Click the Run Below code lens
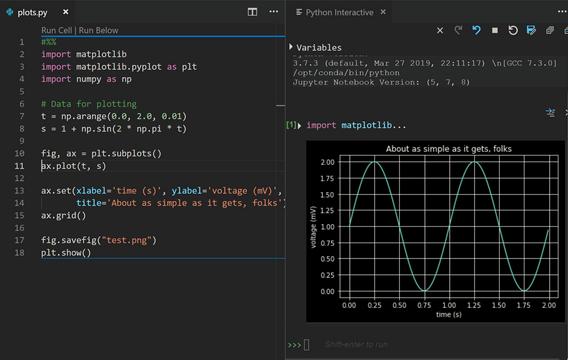 click(x=99, y=30)
